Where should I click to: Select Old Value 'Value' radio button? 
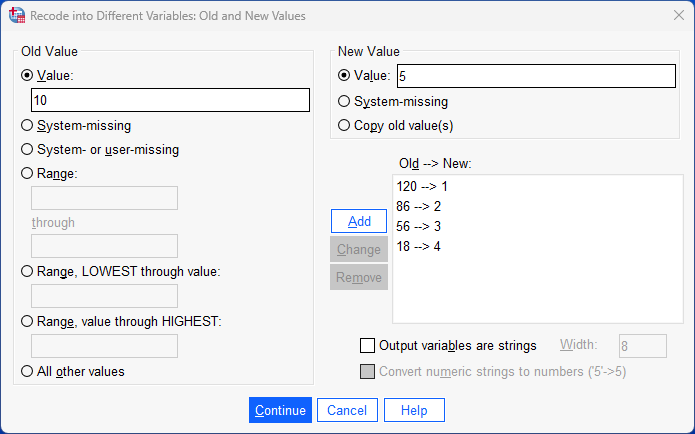click(x=27, y=75)
